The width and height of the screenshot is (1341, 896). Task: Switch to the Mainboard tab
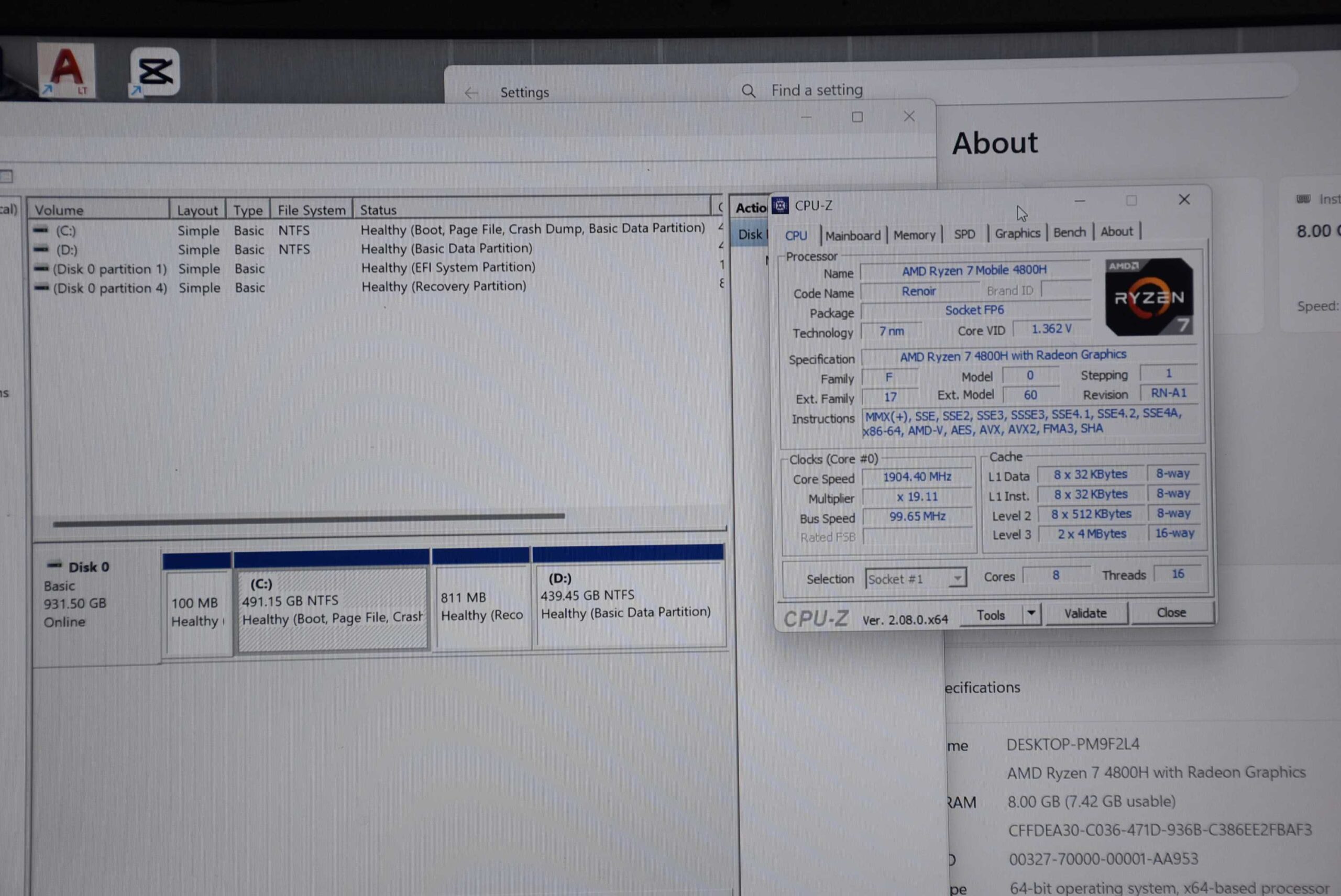coord(852,236)
